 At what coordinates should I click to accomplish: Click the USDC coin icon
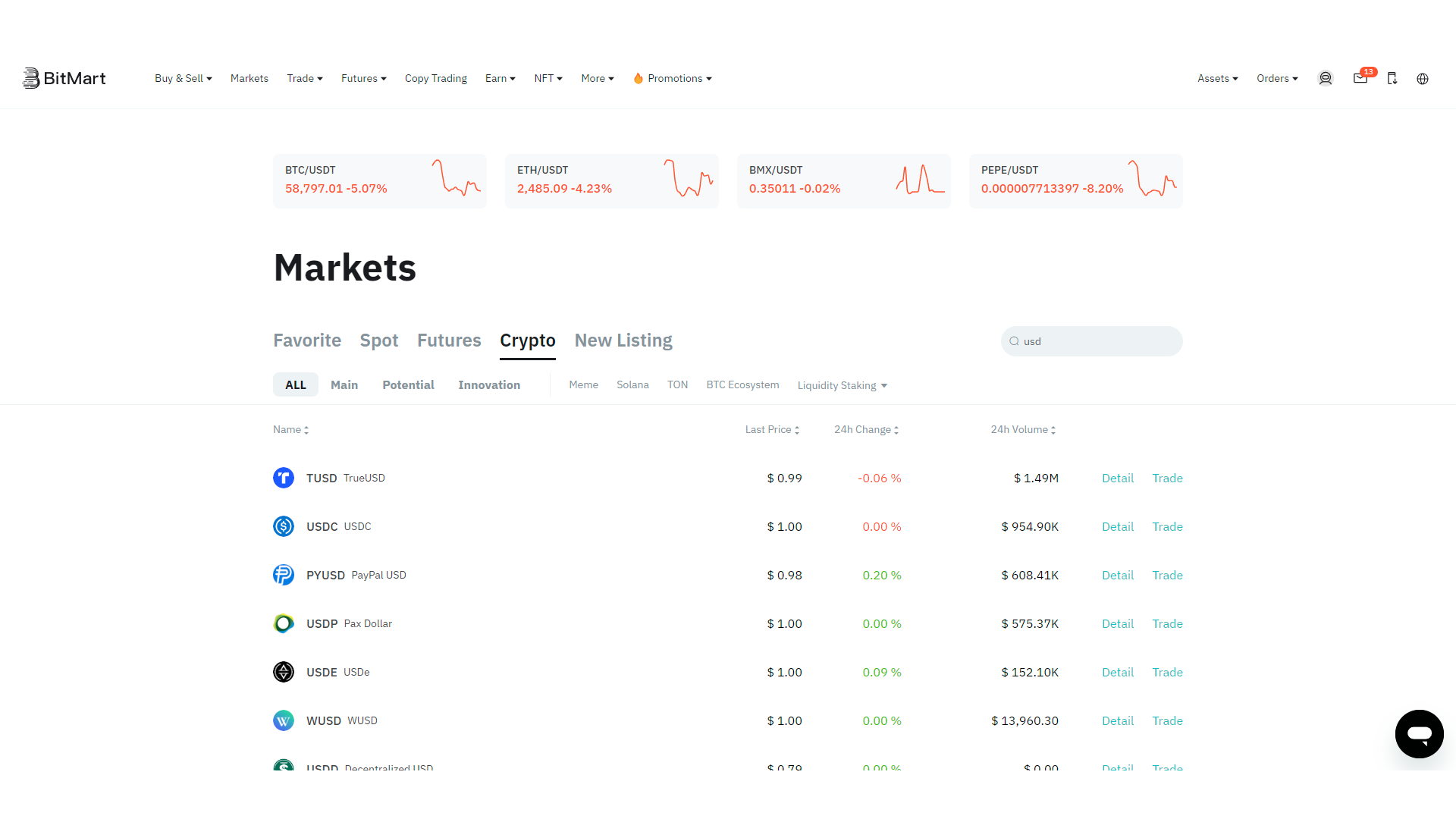pyautogui.click(x=284, y=526)
